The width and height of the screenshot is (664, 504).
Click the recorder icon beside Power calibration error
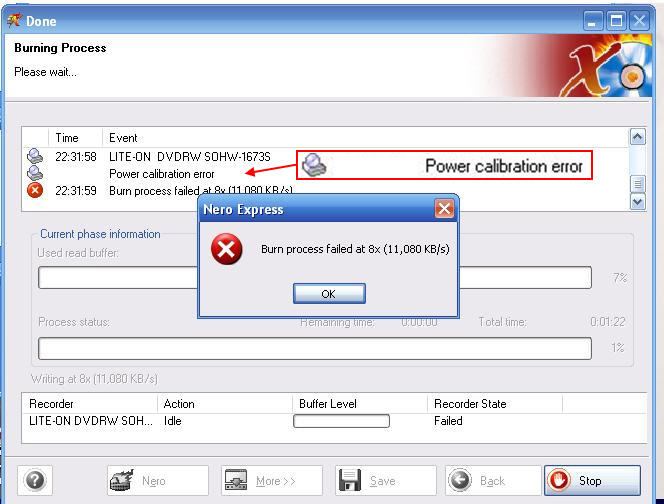(35, 173)
